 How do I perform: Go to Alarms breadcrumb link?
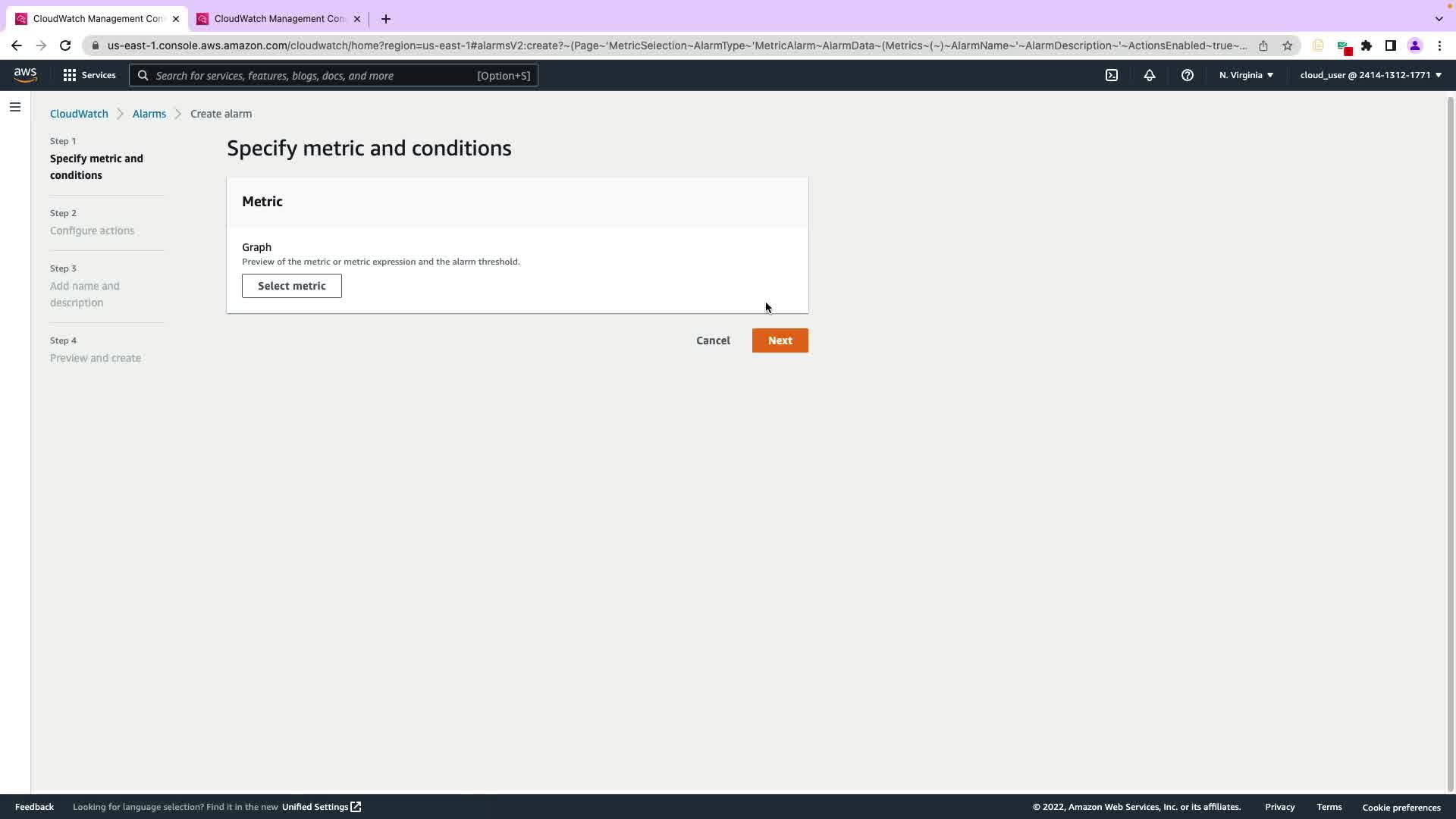[x=149, y=114]
